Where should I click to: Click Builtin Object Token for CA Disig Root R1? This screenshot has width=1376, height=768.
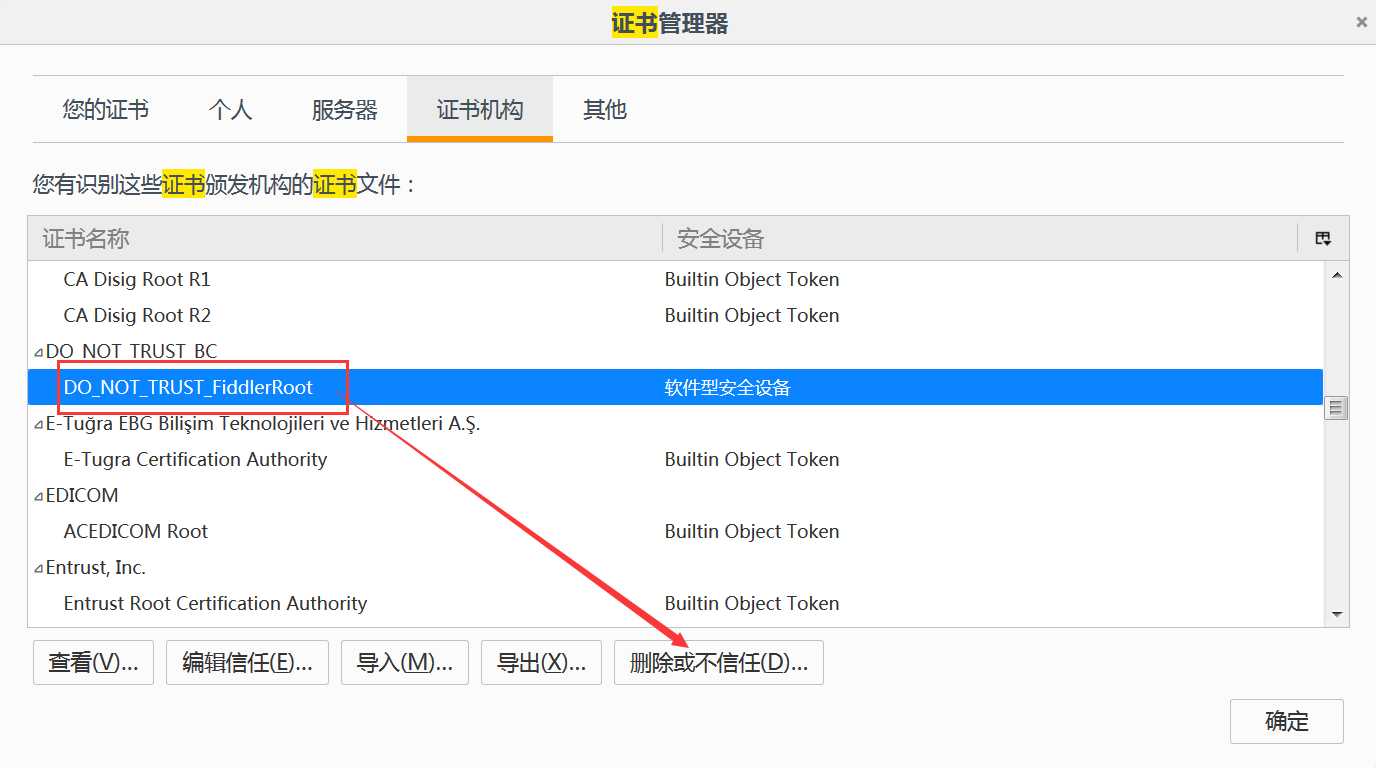pos(752,279)
